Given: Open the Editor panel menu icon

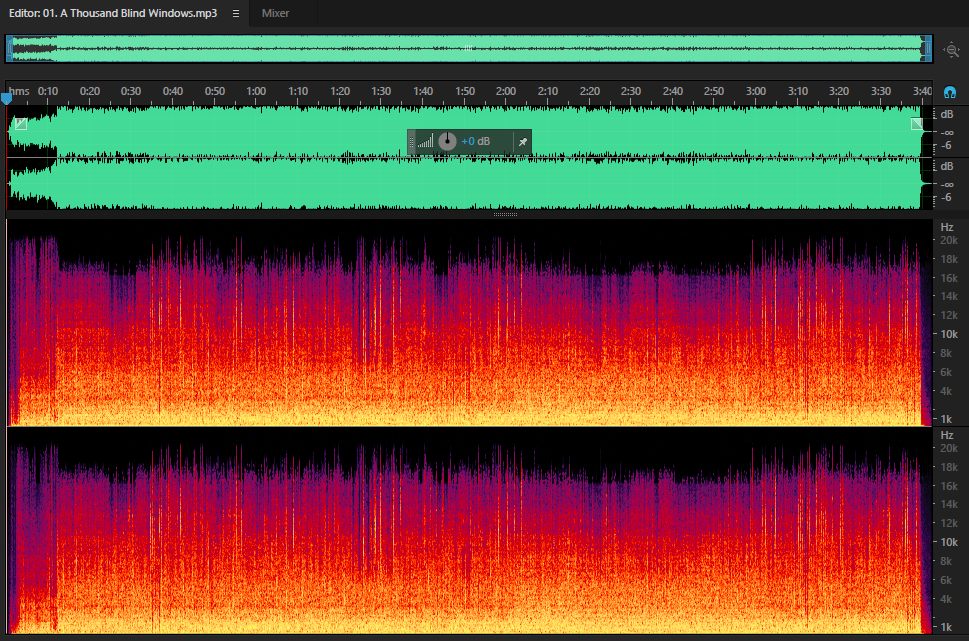Looking at the screenshot, I should [235, 14].
